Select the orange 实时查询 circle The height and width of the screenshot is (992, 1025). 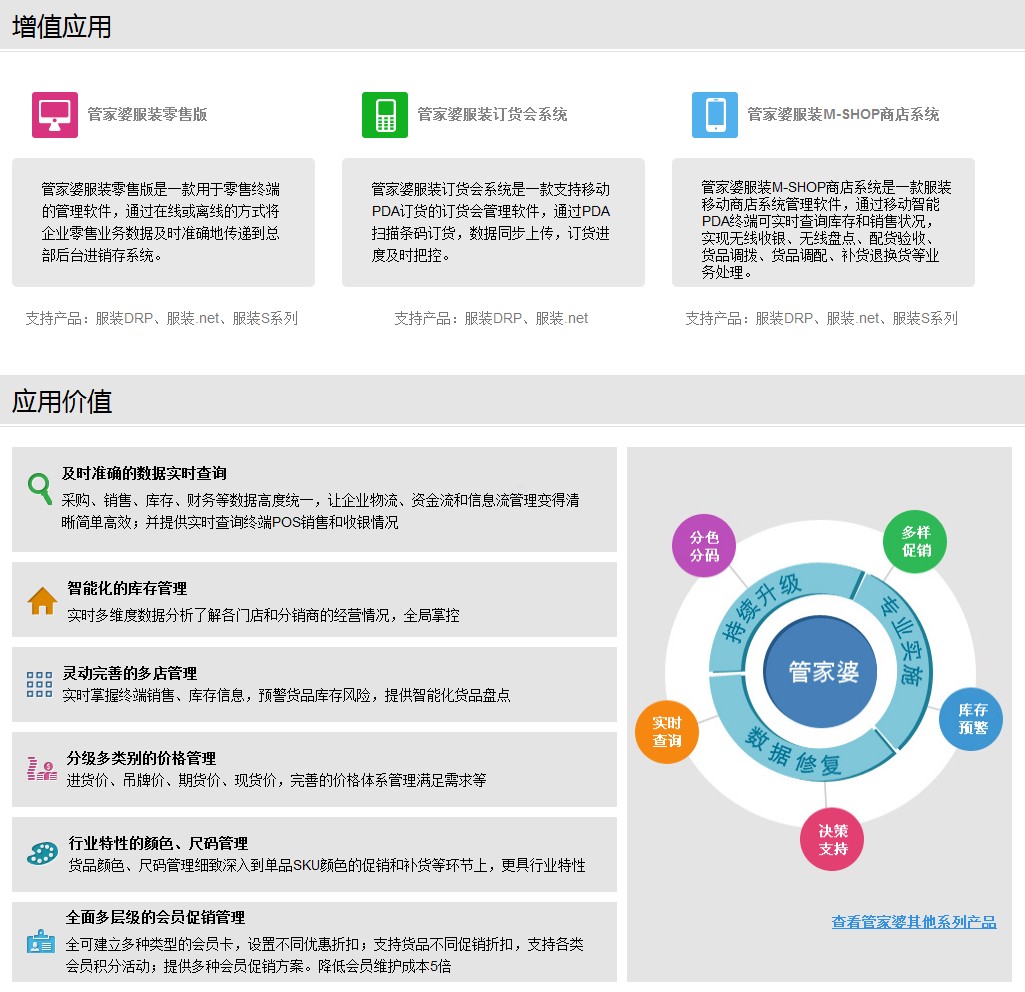pyautogui.click(x=667, y=732)
